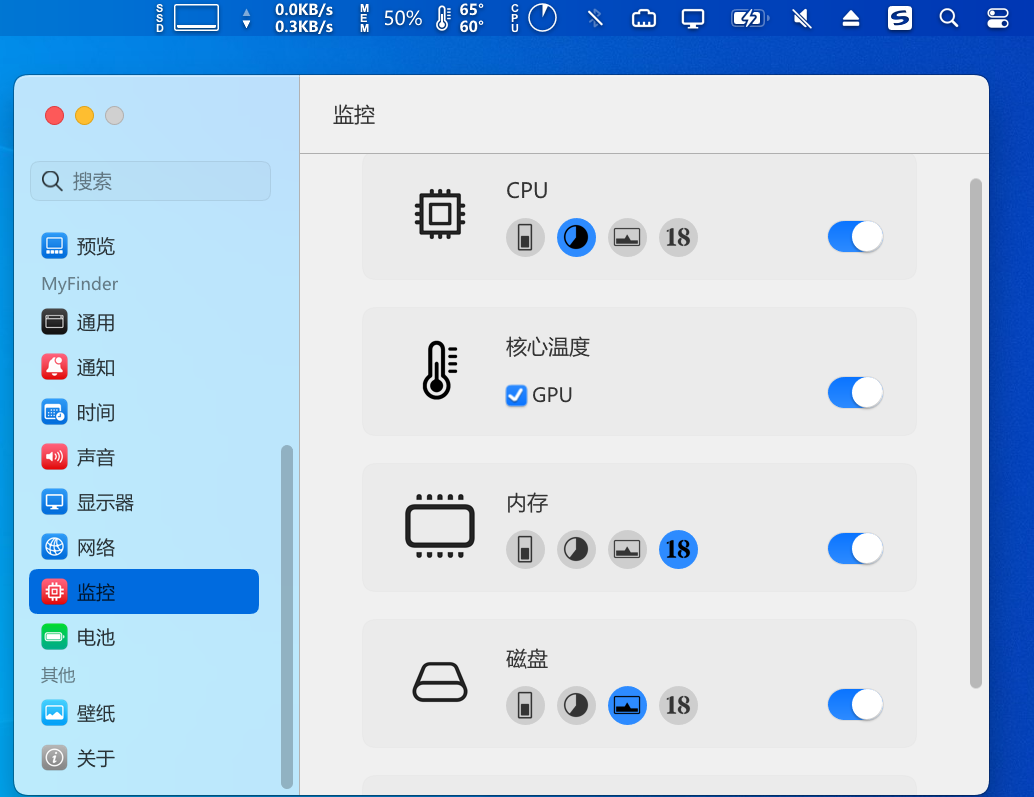Screen dimensions: 1034x797
Task: Uncheck the GPU temperature checkbox
Action: tap(516, 395)
